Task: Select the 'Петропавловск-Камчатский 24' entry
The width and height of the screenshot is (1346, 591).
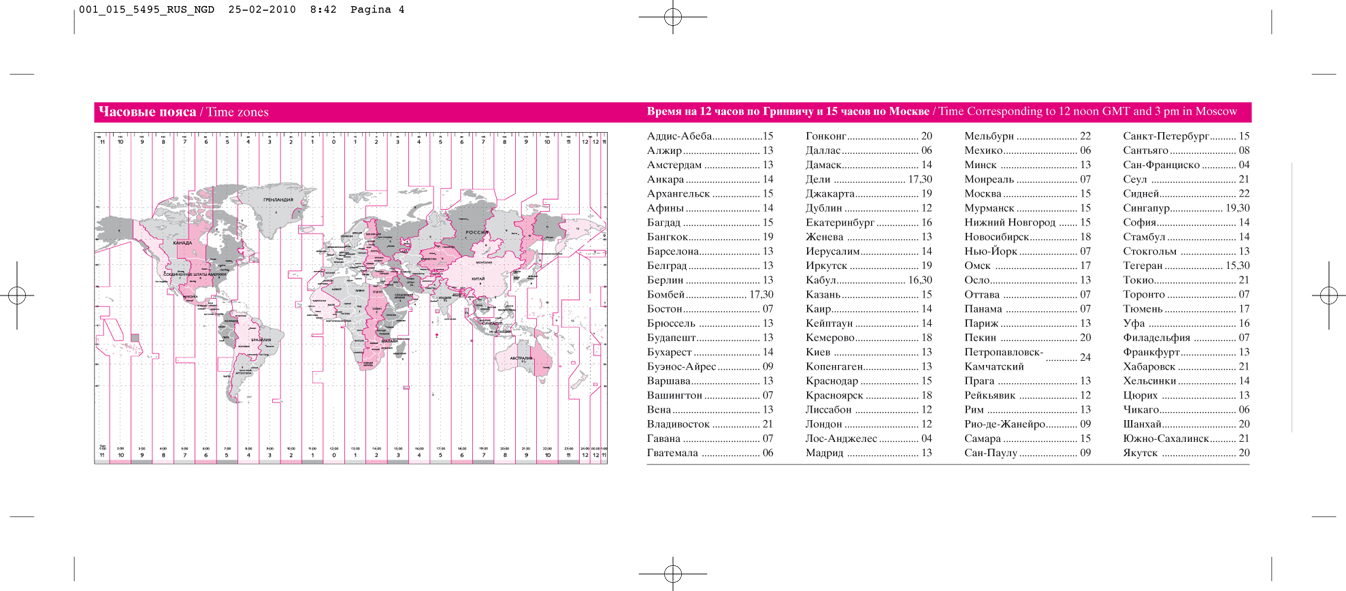Action: [x=1028, y=360]
